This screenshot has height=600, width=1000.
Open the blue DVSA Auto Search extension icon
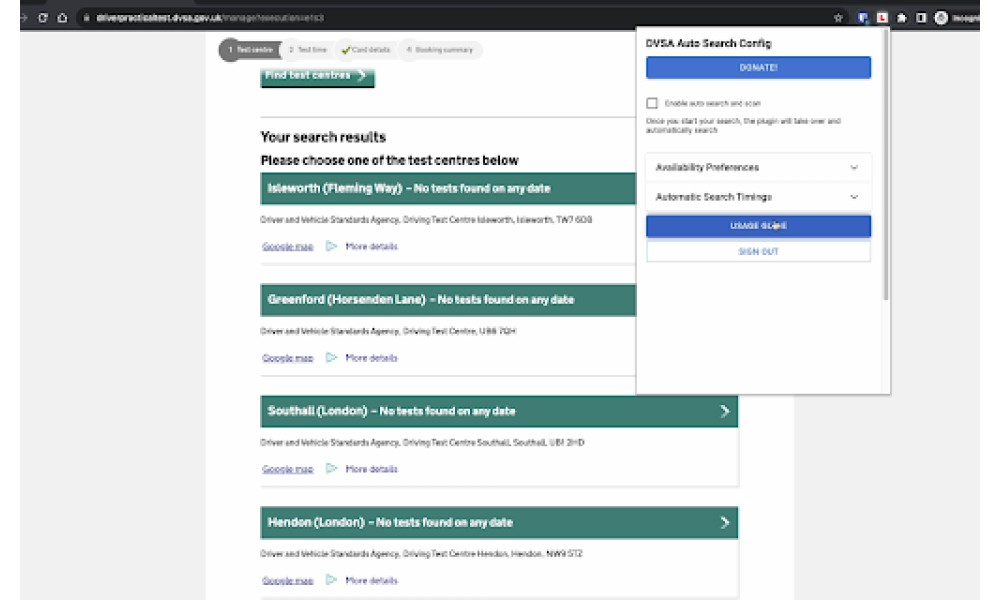tap(863, 18)
